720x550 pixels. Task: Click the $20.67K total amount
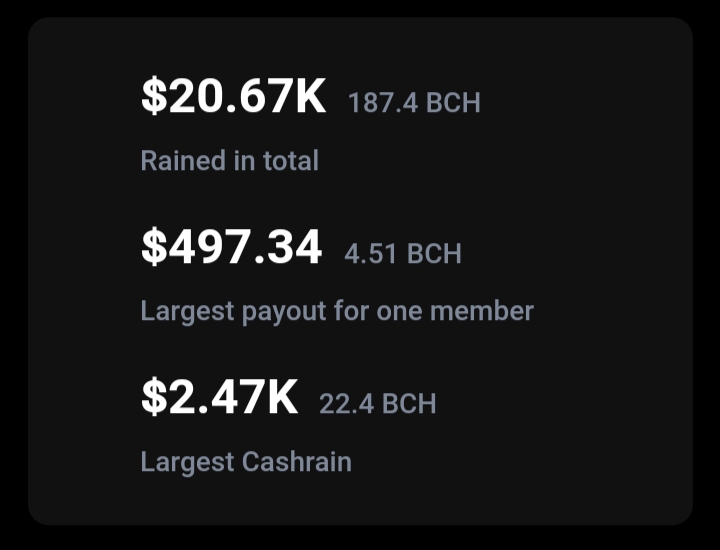(234, 96)
